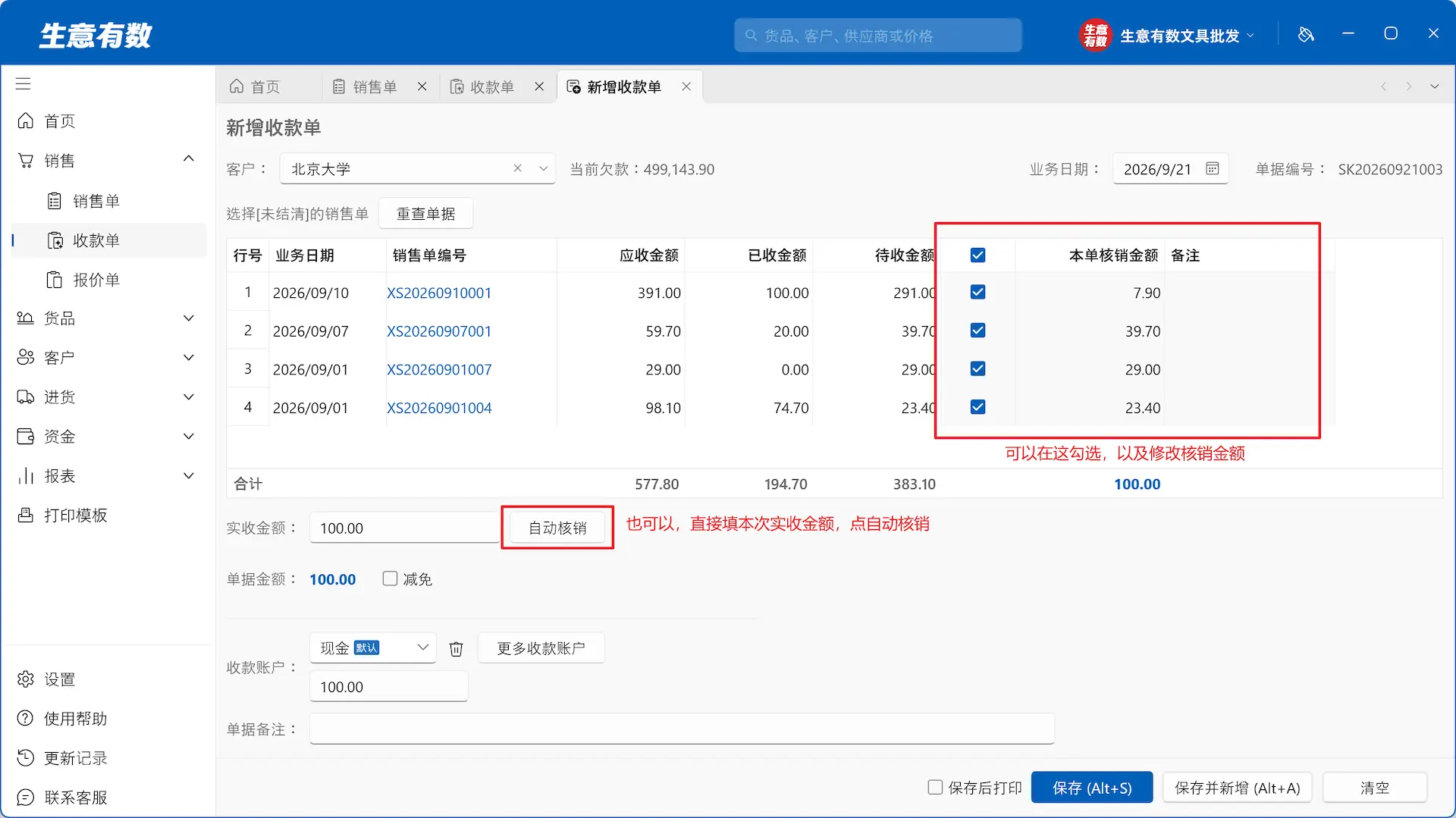Viewport: 1456px width, 818px height.
Task: Uncheck the row for XS20260901004
Action: pos(978,407)
